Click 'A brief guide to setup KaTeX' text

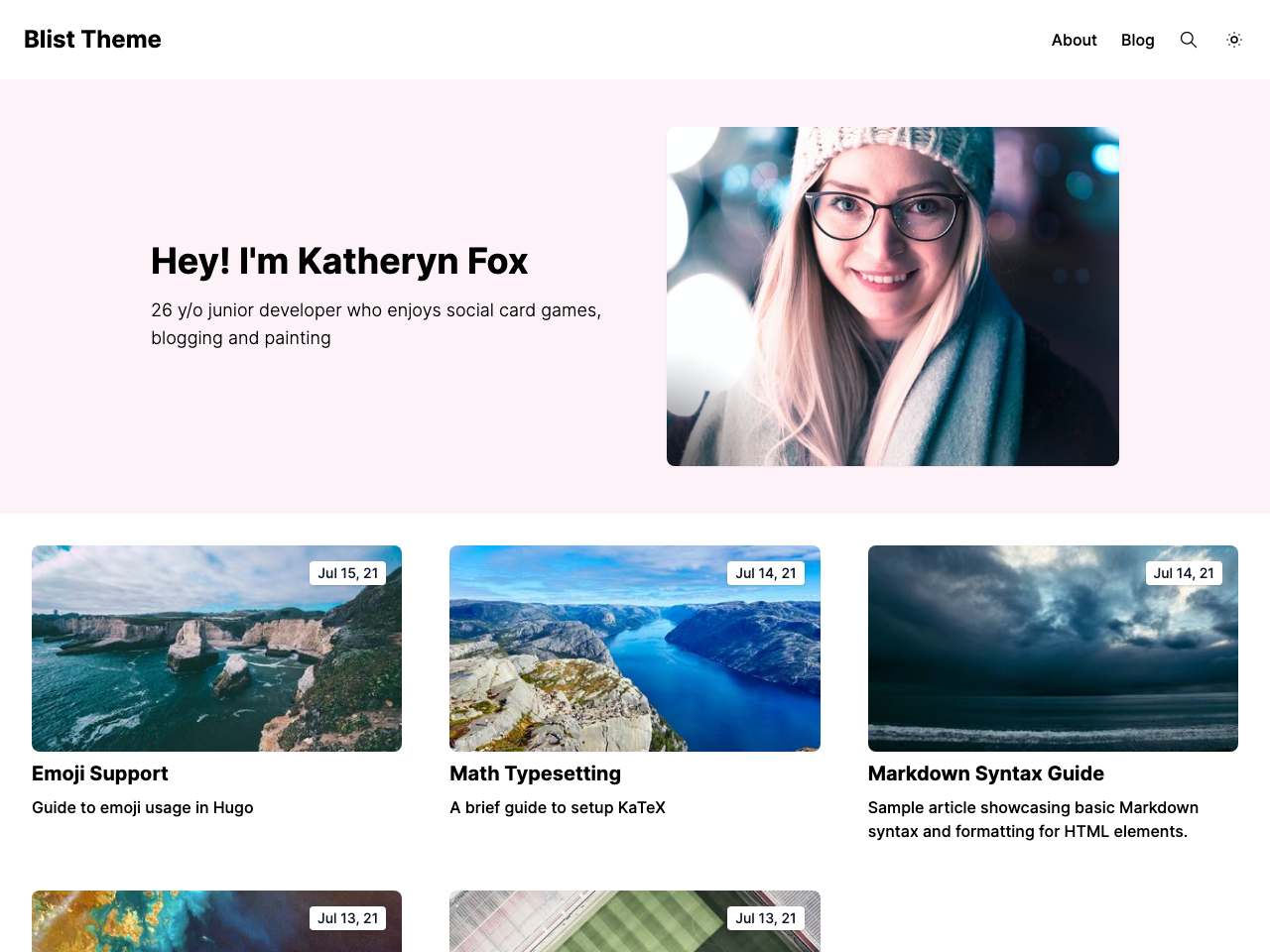[x=558, y=807]
